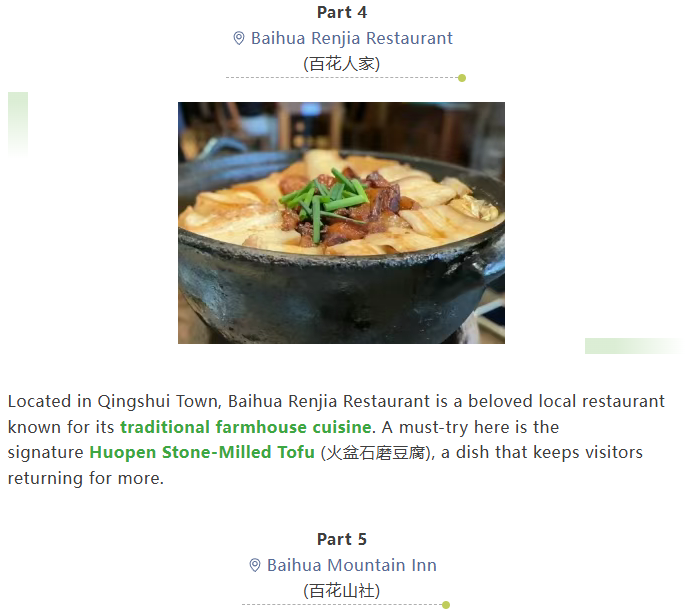692x613 pixels.
Task: Click the location pin beside Baihua Mountain Inn
Action: tap(255, 565)
